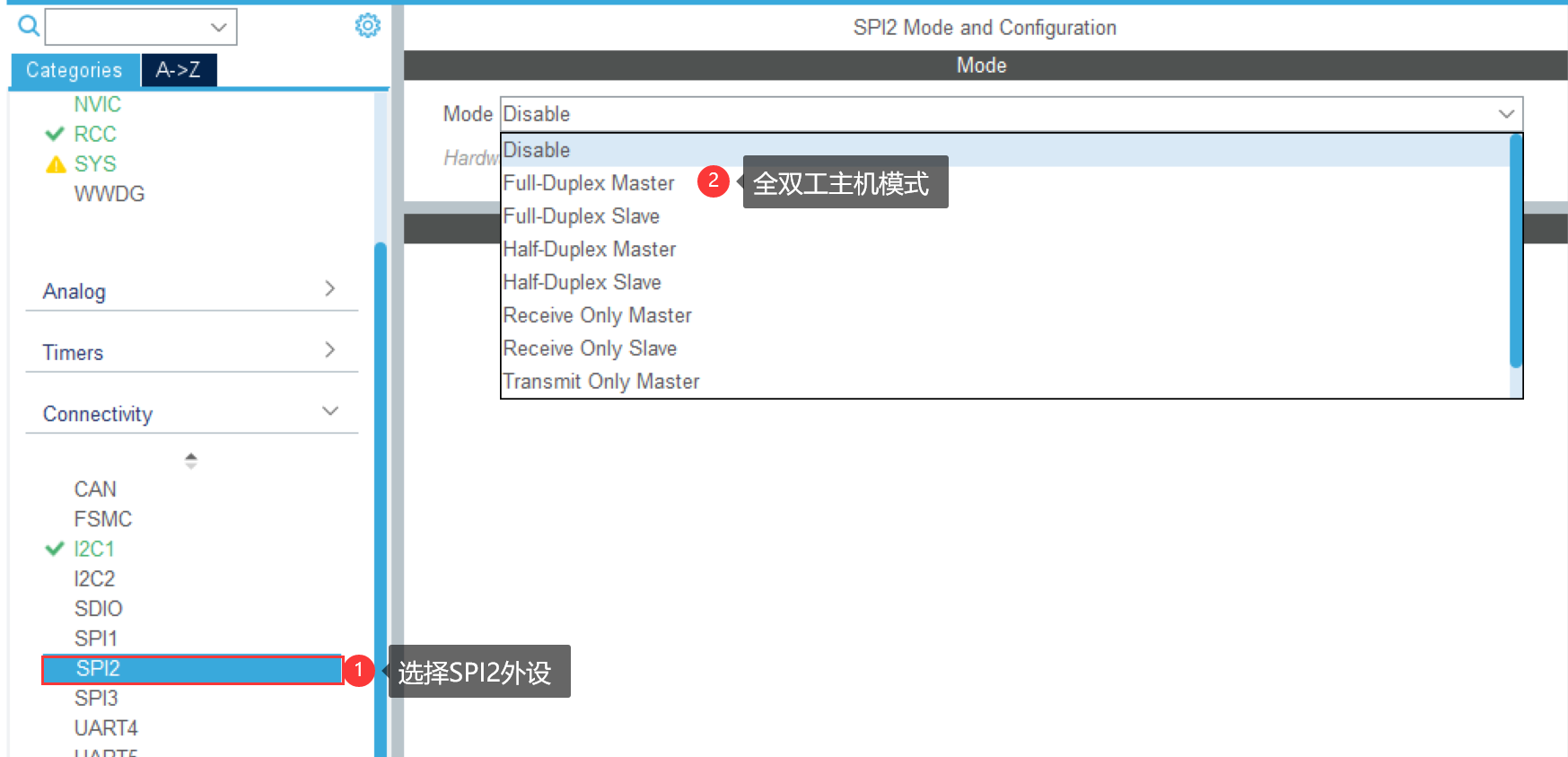Click the yellow warning icon beside SYS
The width and height of the screenshot is (1568, 757).
click(56, 164)
